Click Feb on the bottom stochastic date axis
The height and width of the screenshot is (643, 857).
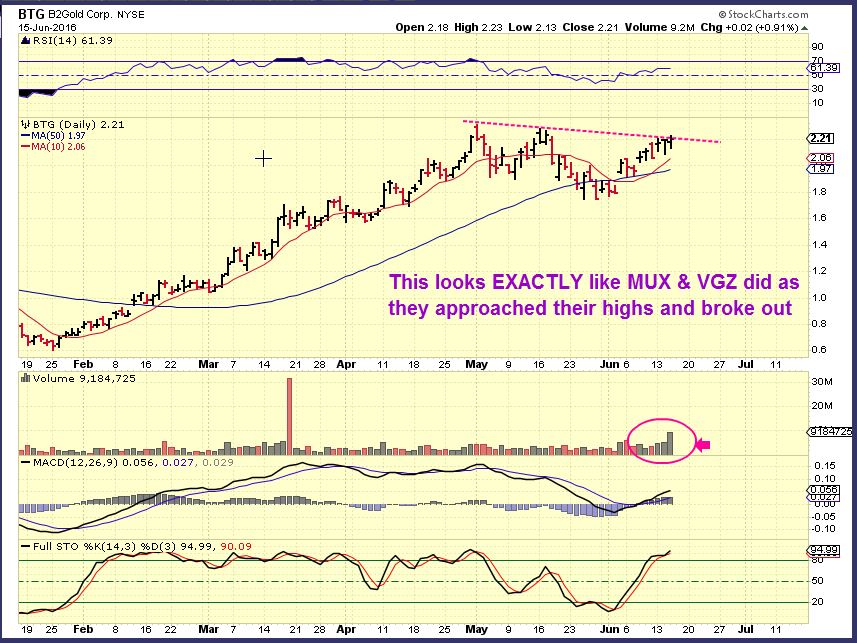tap(83, 629)
